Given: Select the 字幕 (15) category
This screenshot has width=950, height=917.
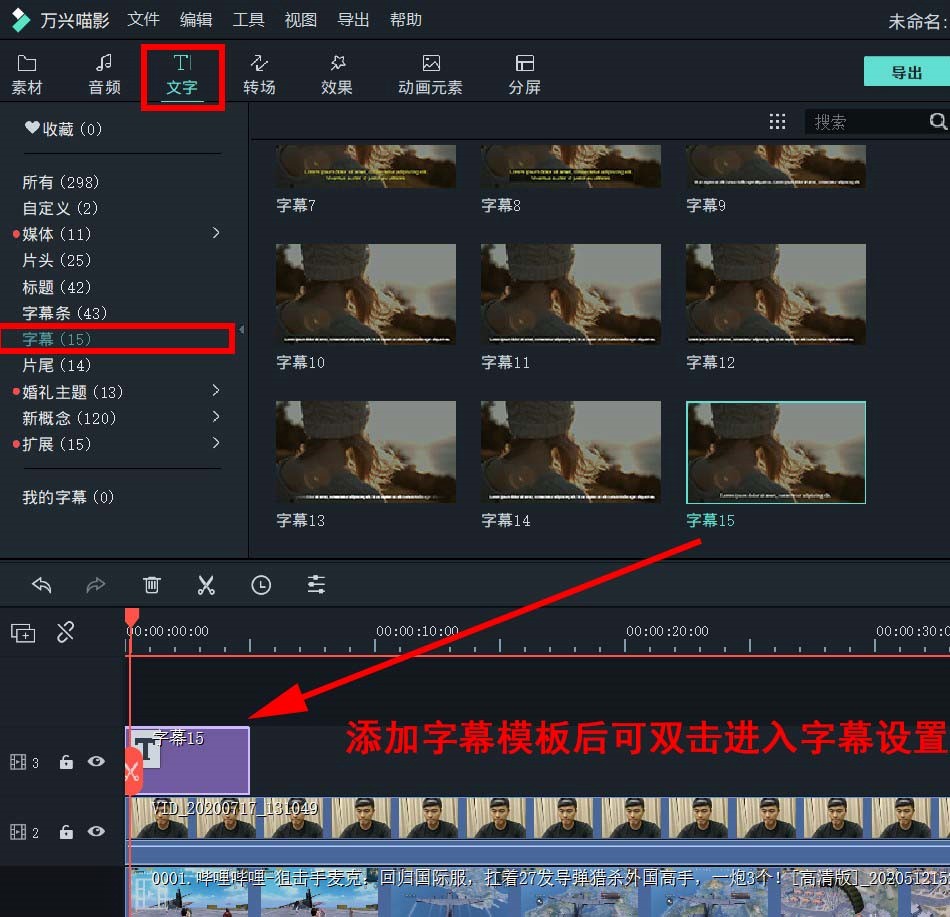Looking at the screenshot, I should [56, 339].
